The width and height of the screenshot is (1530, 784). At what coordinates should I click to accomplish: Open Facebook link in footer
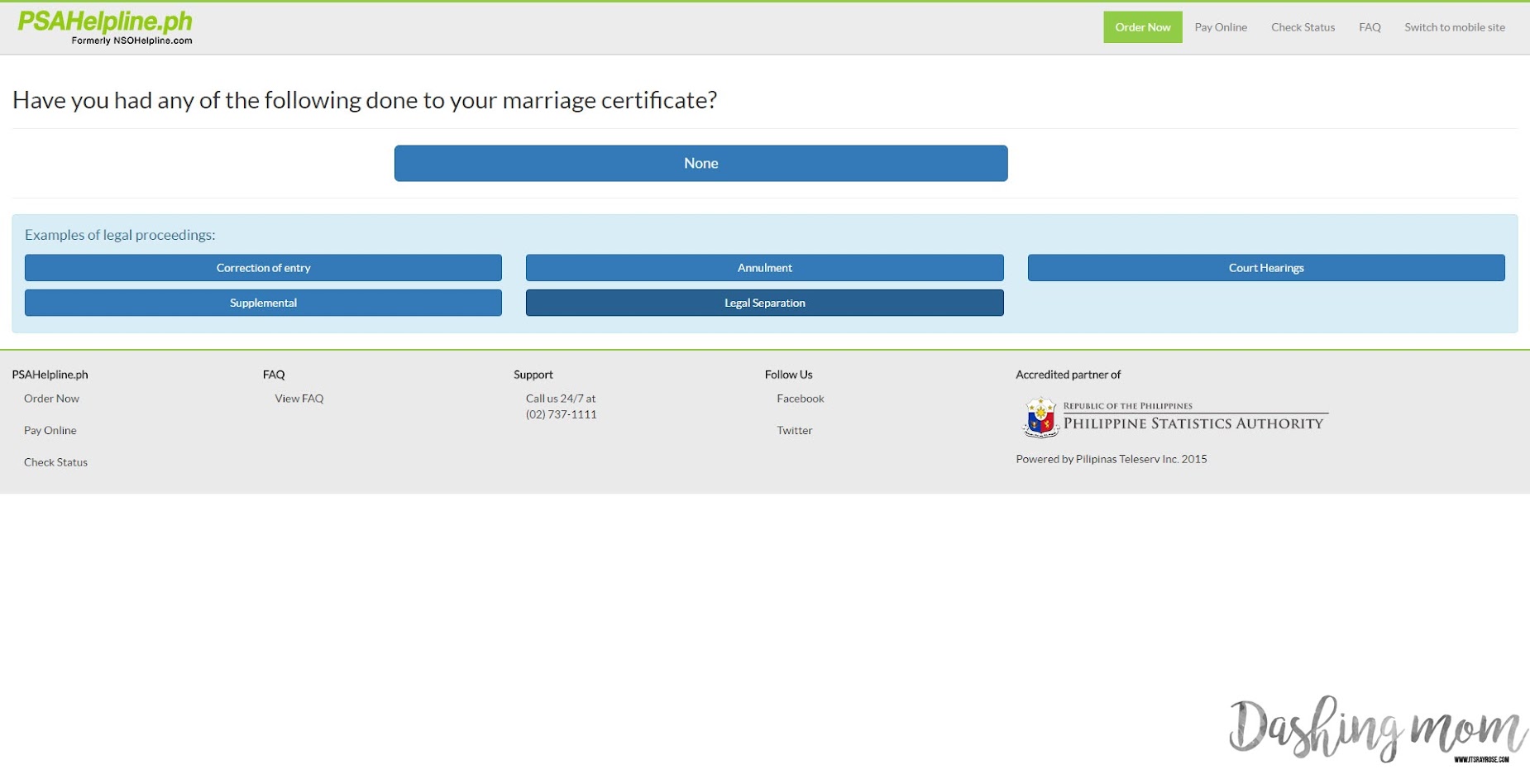[800, 399]
